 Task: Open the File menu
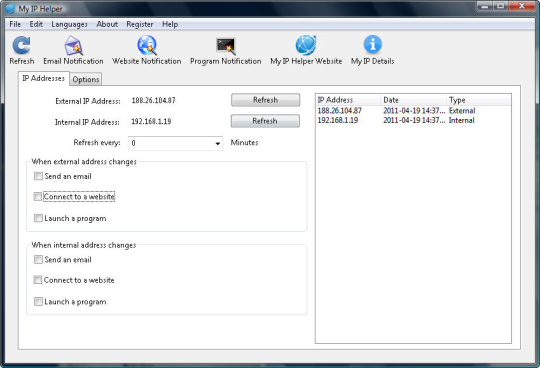pos(15,24)
